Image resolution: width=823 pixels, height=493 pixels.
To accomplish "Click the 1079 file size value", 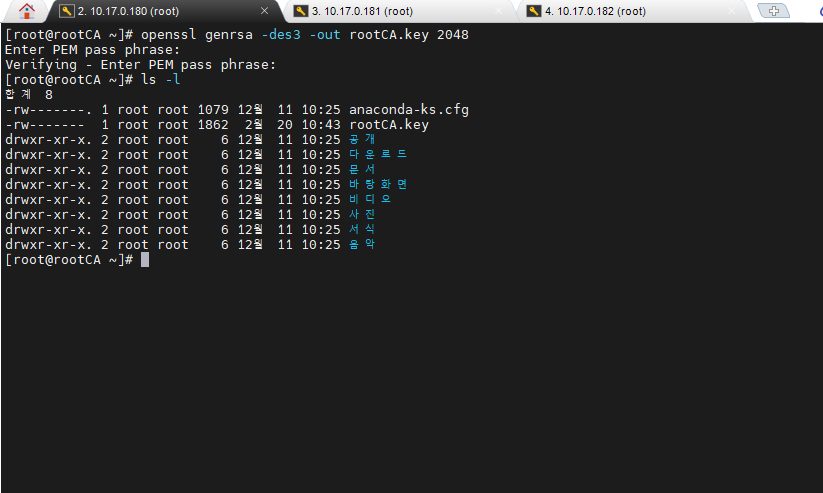I will 213,110.
